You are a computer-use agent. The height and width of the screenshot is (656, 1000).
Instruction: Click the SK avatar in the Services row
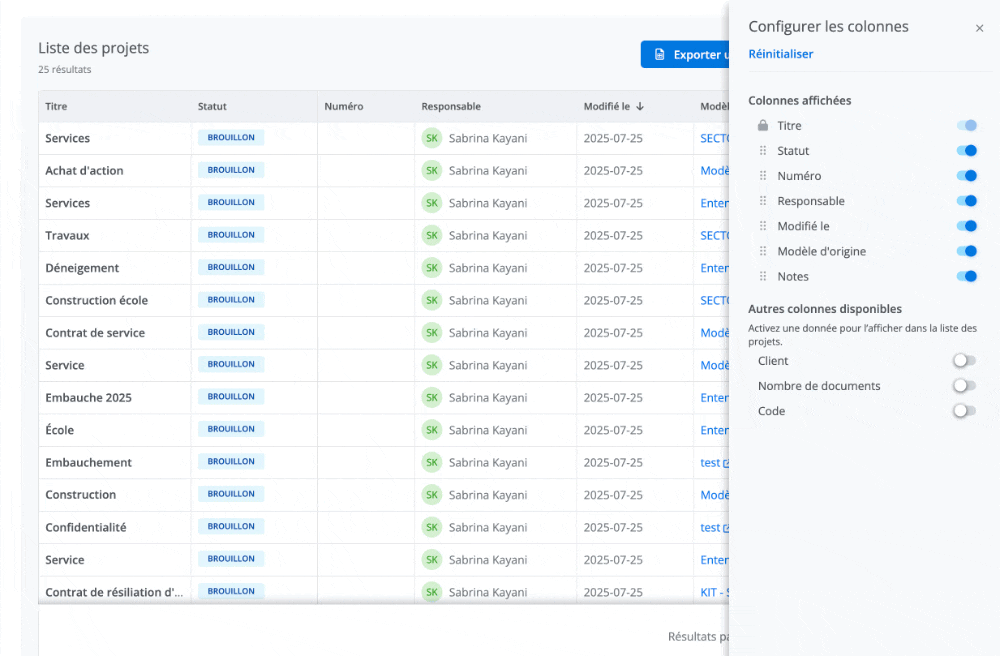(432, 137)
